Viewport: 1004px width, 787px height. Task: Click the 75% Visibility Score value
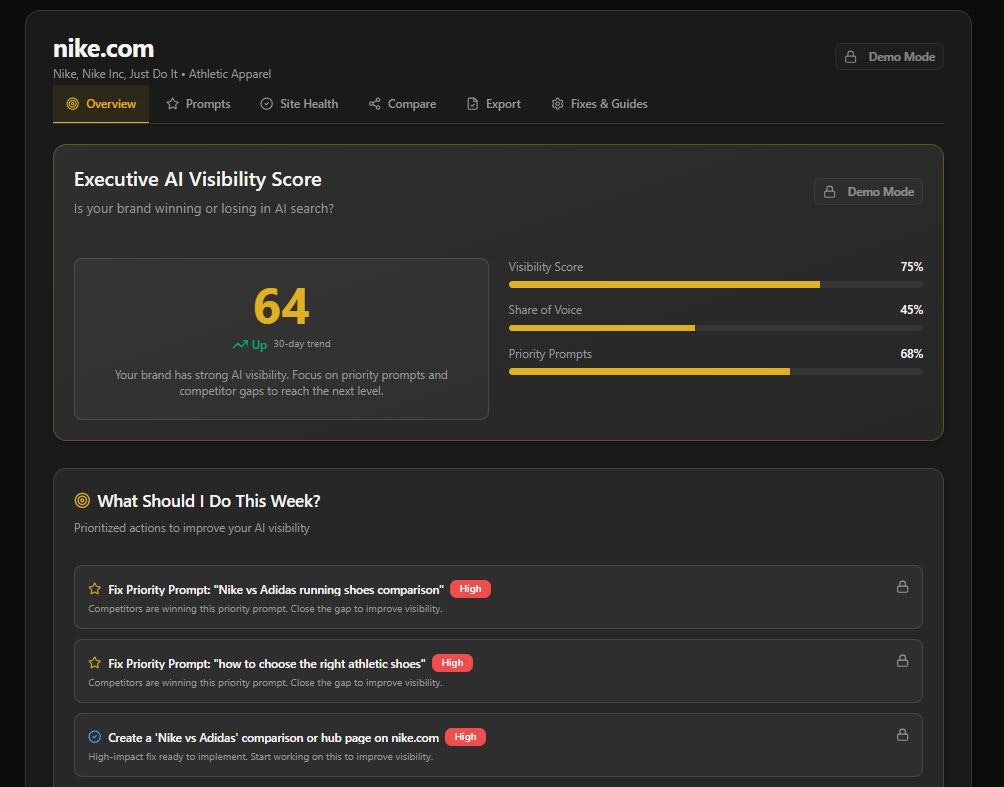coord(912,266)
